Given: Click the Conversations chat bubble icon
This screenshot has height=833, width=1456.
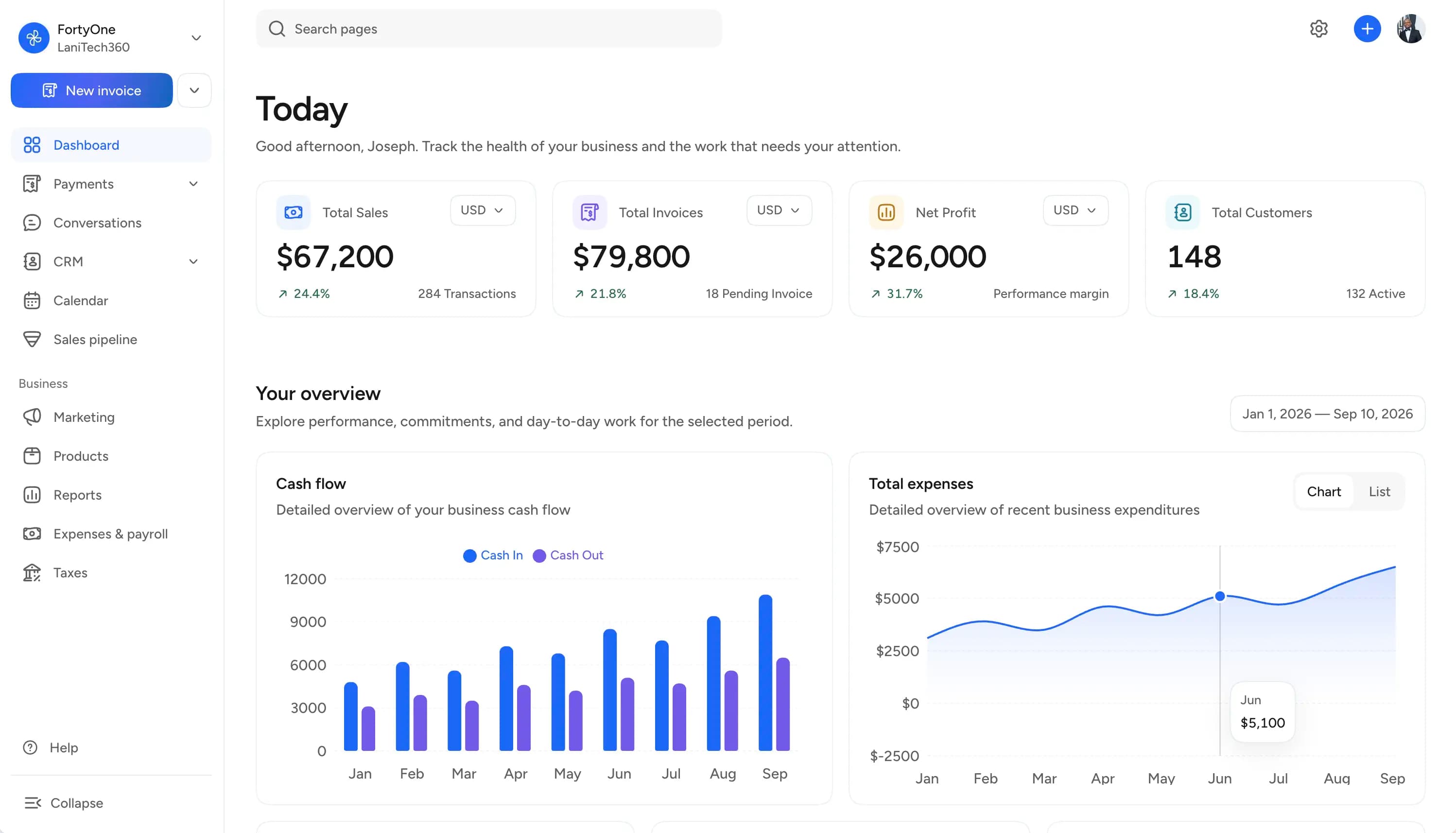Looking at the screenshot, I should point(32,223).
